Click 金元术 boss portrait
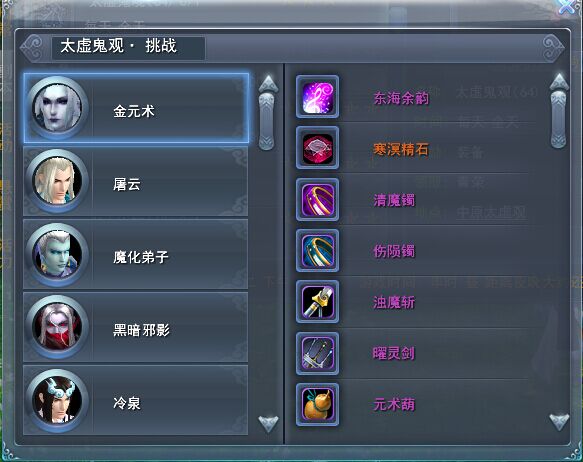This screenshot has width=583, height=462. point(57,108)
